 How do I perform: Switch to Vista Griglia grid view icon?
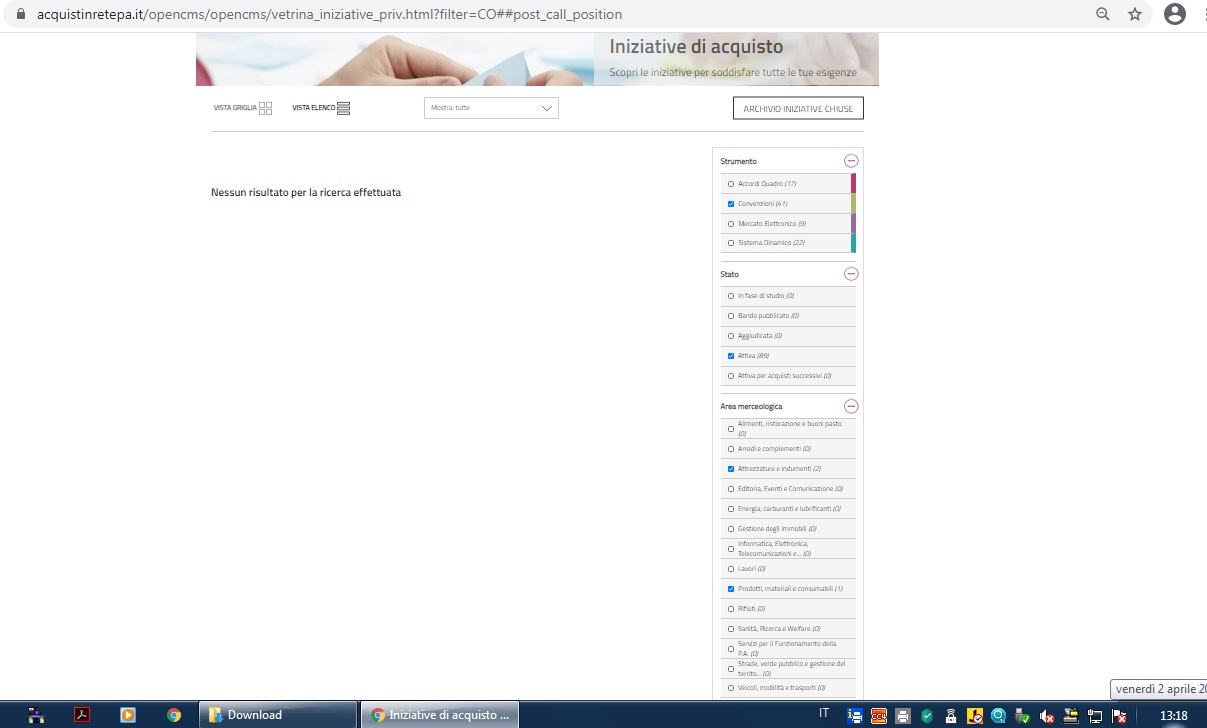(x=265, y=108)
